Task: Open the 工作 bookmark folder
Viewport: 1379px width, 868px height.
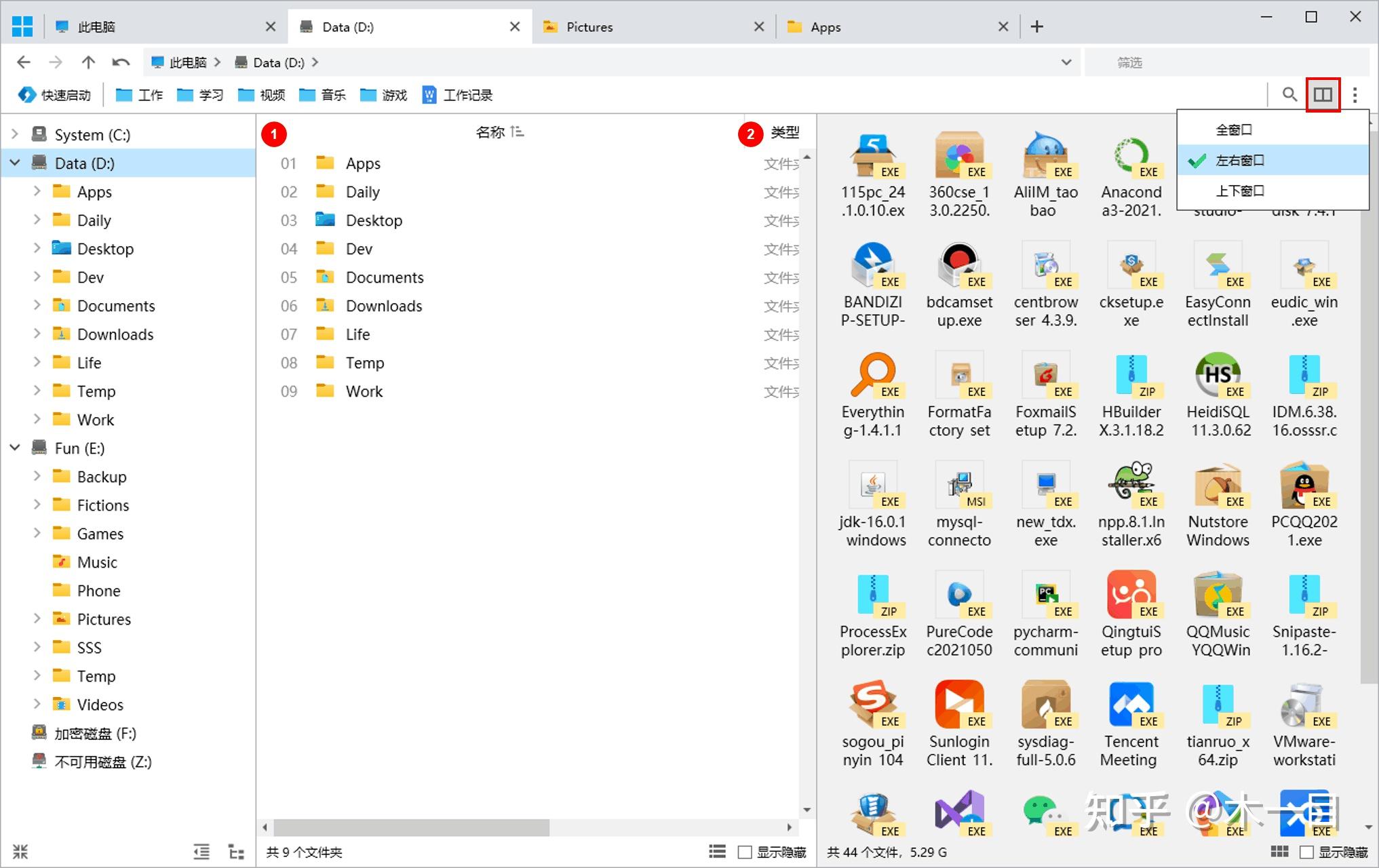Action: 139,95
